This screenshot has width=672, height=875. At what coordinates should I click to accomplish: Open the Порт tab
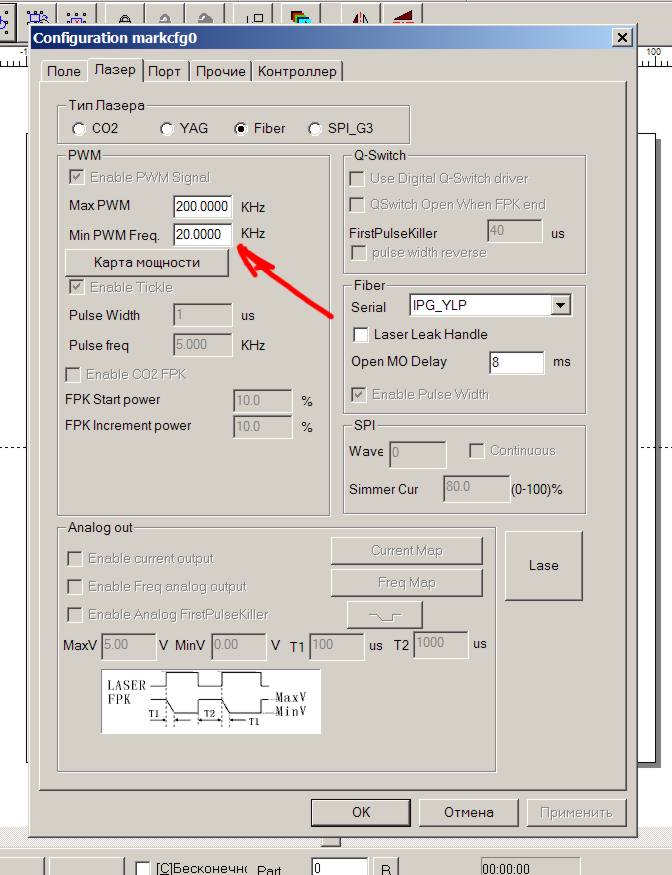click(164, 71)
